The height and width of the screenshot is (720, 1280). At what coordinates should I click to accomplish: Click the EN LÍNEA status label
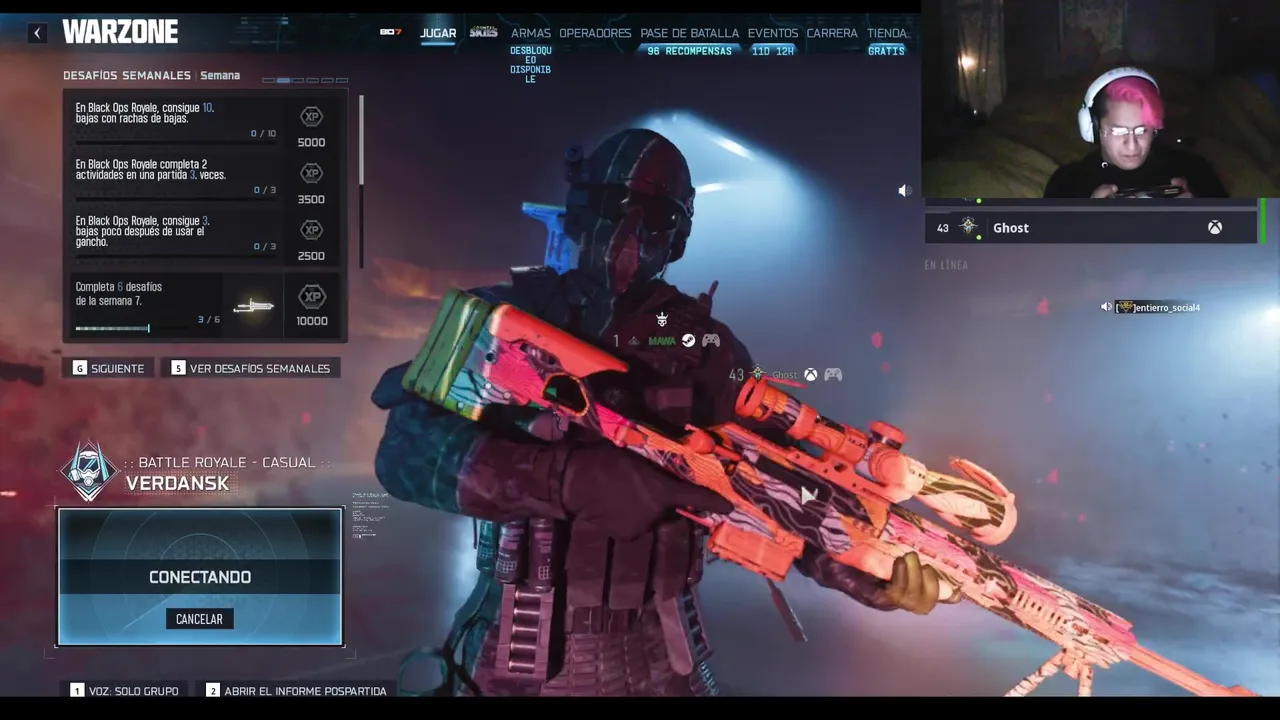tap(946, 266)
